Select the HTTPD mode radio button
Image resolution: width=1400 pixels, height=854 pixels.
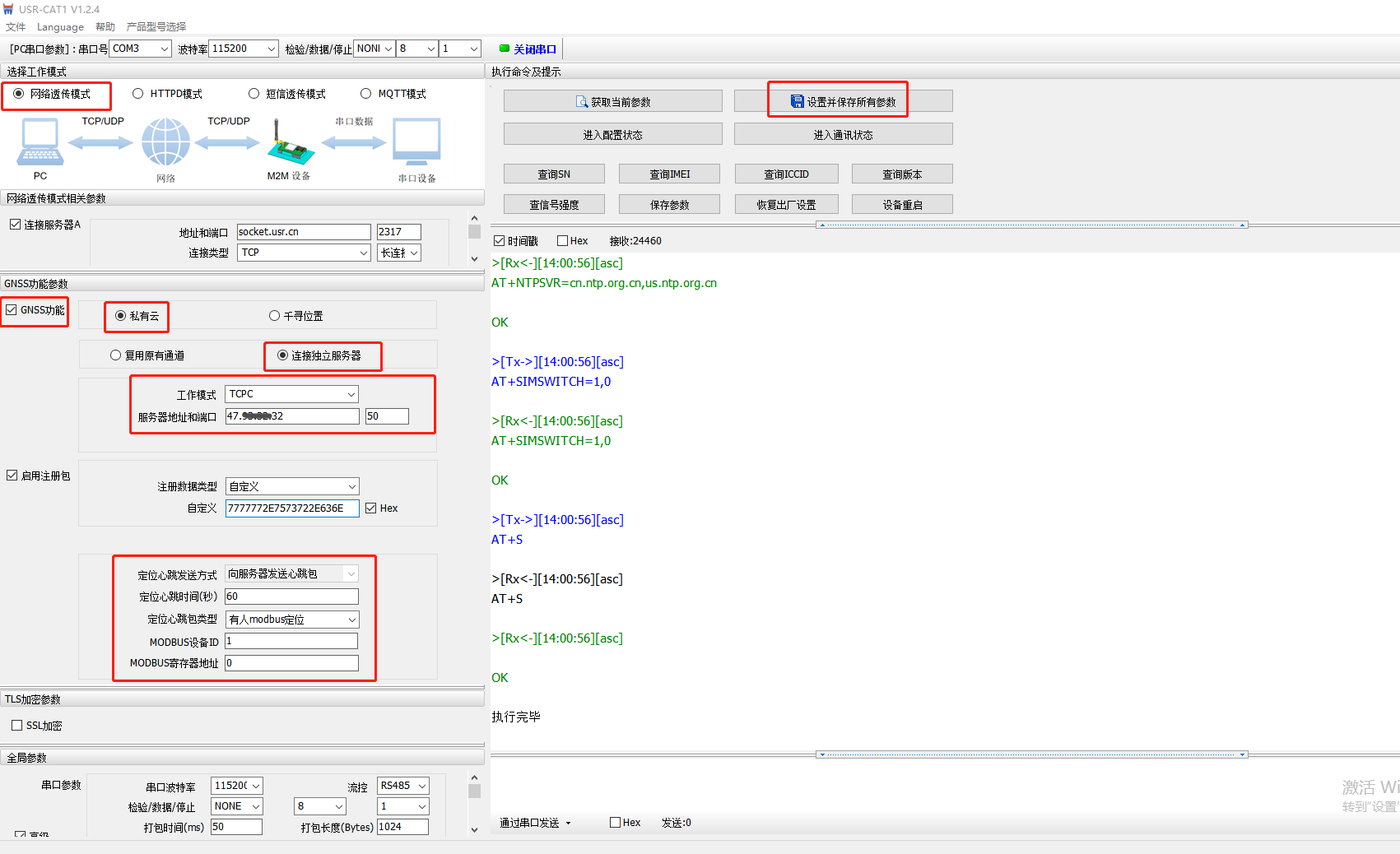click(138, 94)
